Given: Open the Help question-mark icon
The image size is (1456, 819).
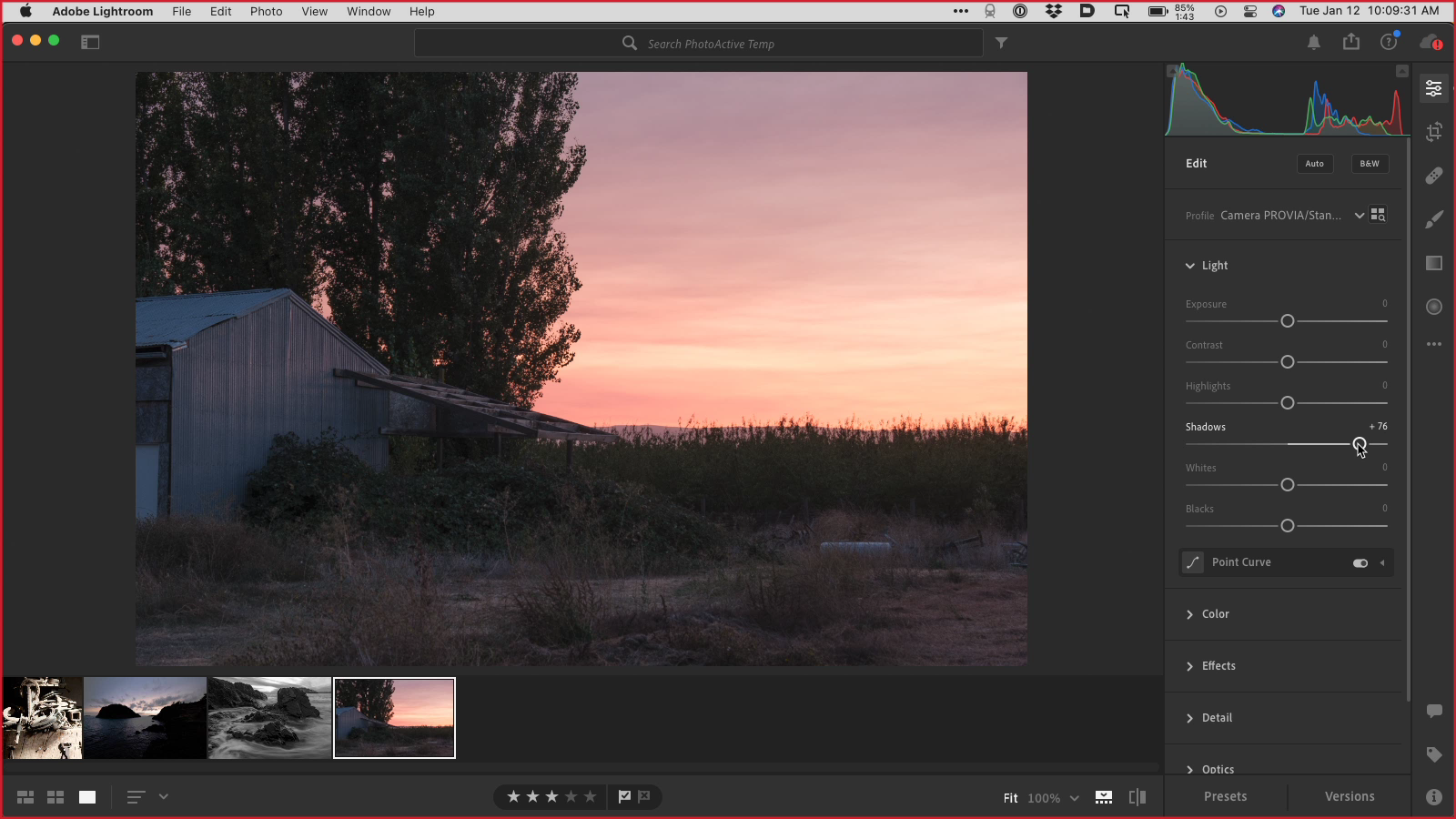Looking at the screenshot, I should pos(1389,42).
